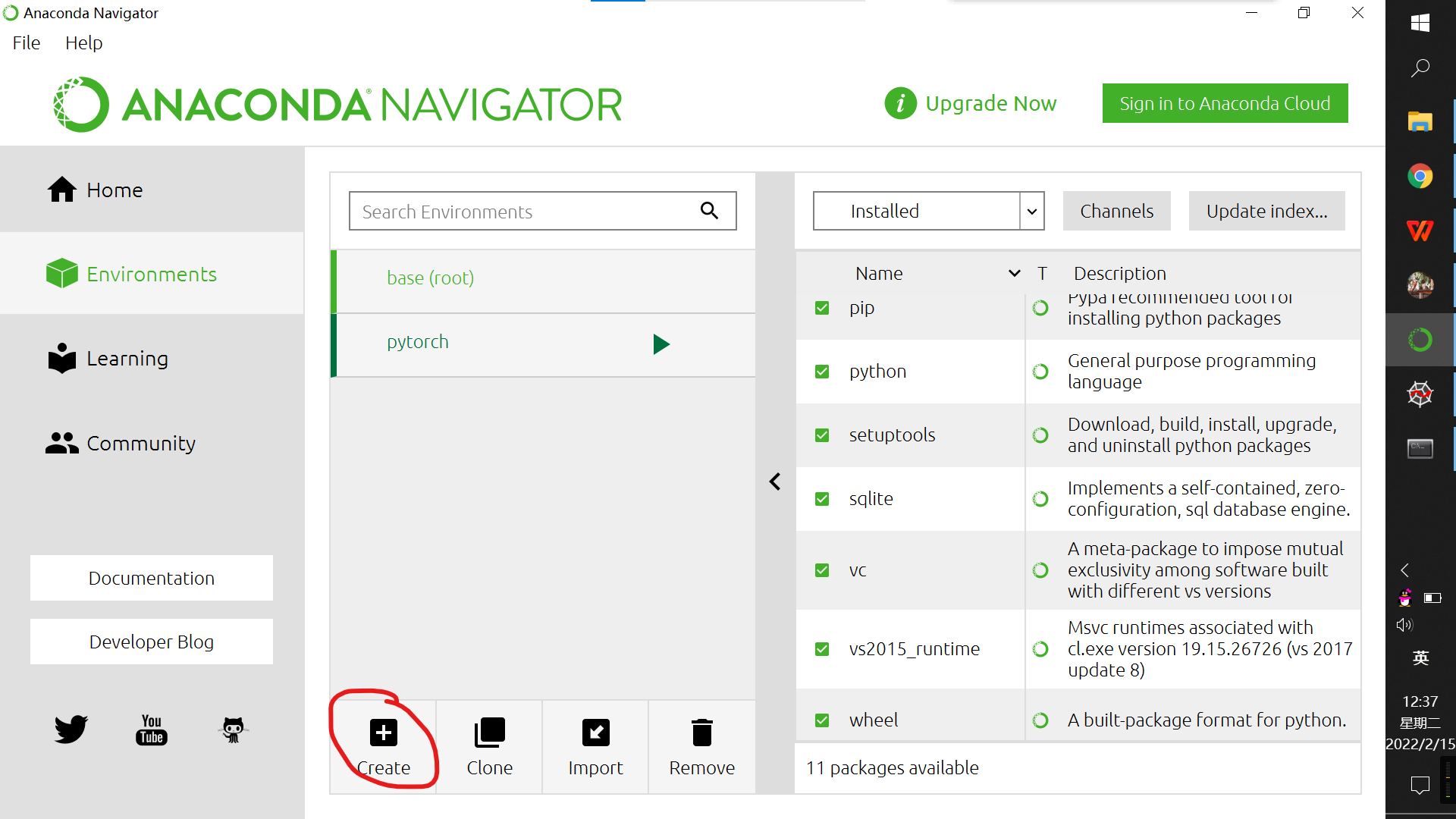
Task: Click the status circle icon for python
Action: click(x=1040, y=372)
